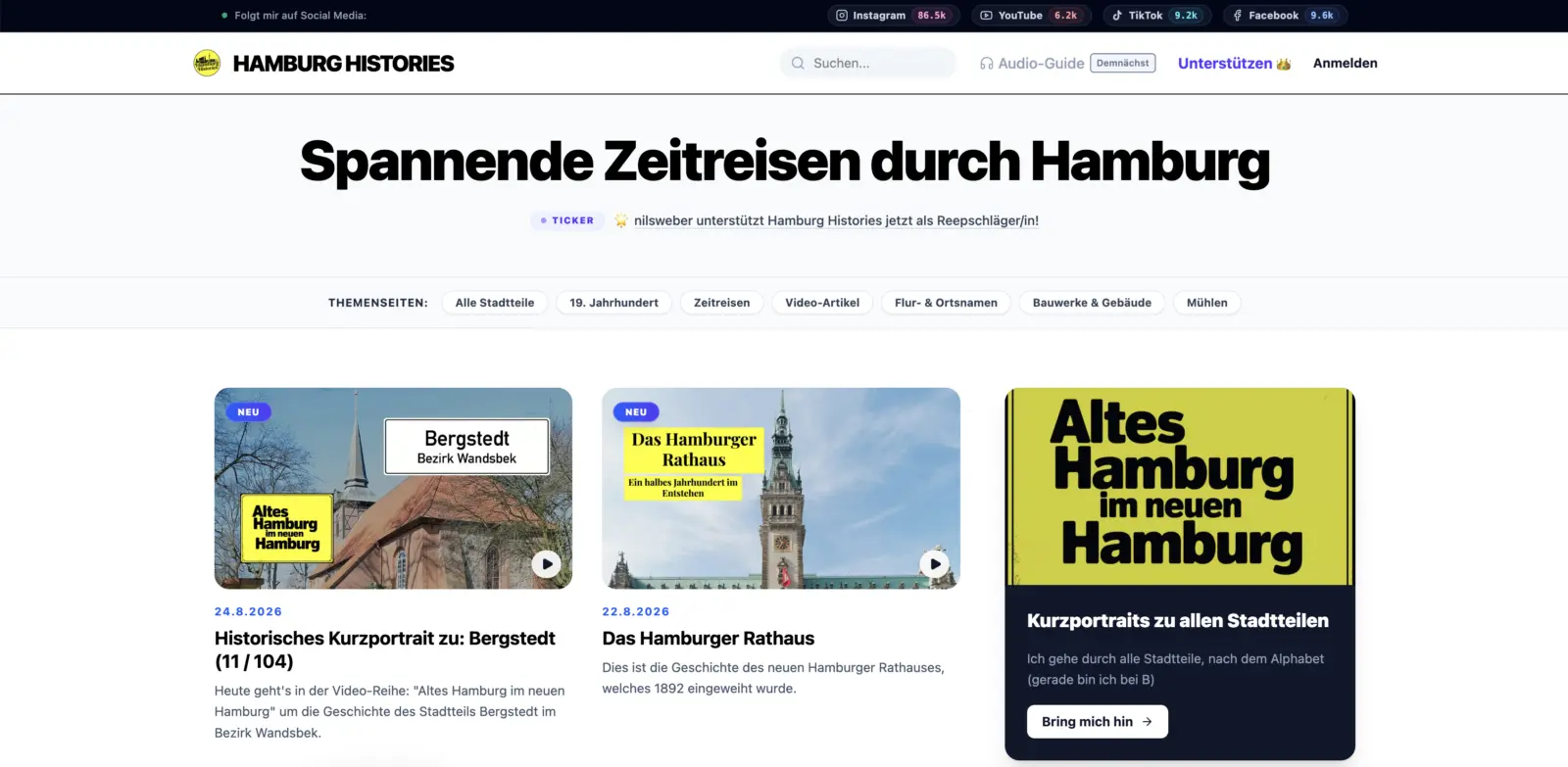Click heading Spannende Zeitreisen durch Hamburg

tap(785, 162)
